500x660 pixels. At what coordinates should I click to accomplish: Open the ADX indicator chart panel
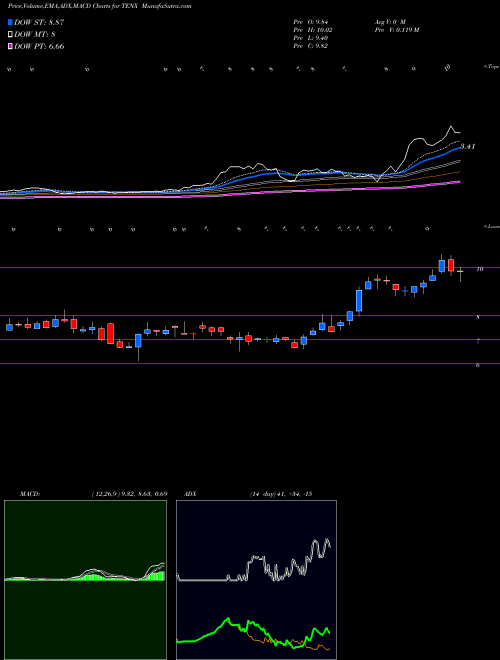click(x=256, y=580)
